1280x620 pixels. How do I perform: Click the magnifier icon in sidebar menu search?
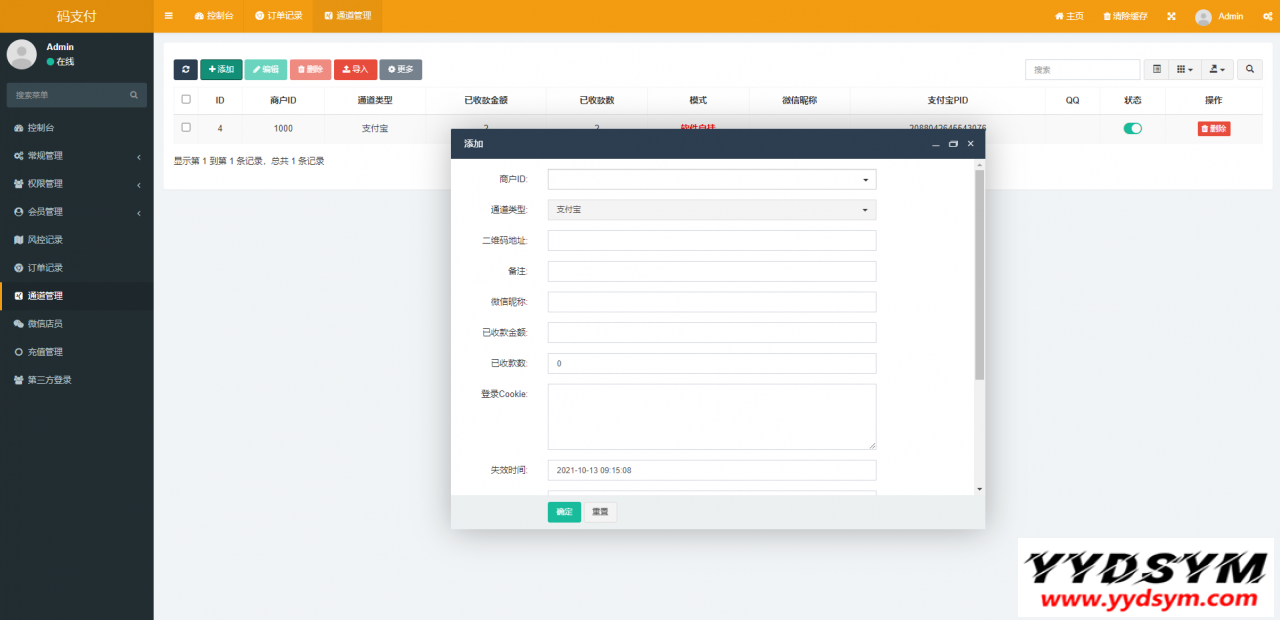pyautogui.click(x=134, y=95)
